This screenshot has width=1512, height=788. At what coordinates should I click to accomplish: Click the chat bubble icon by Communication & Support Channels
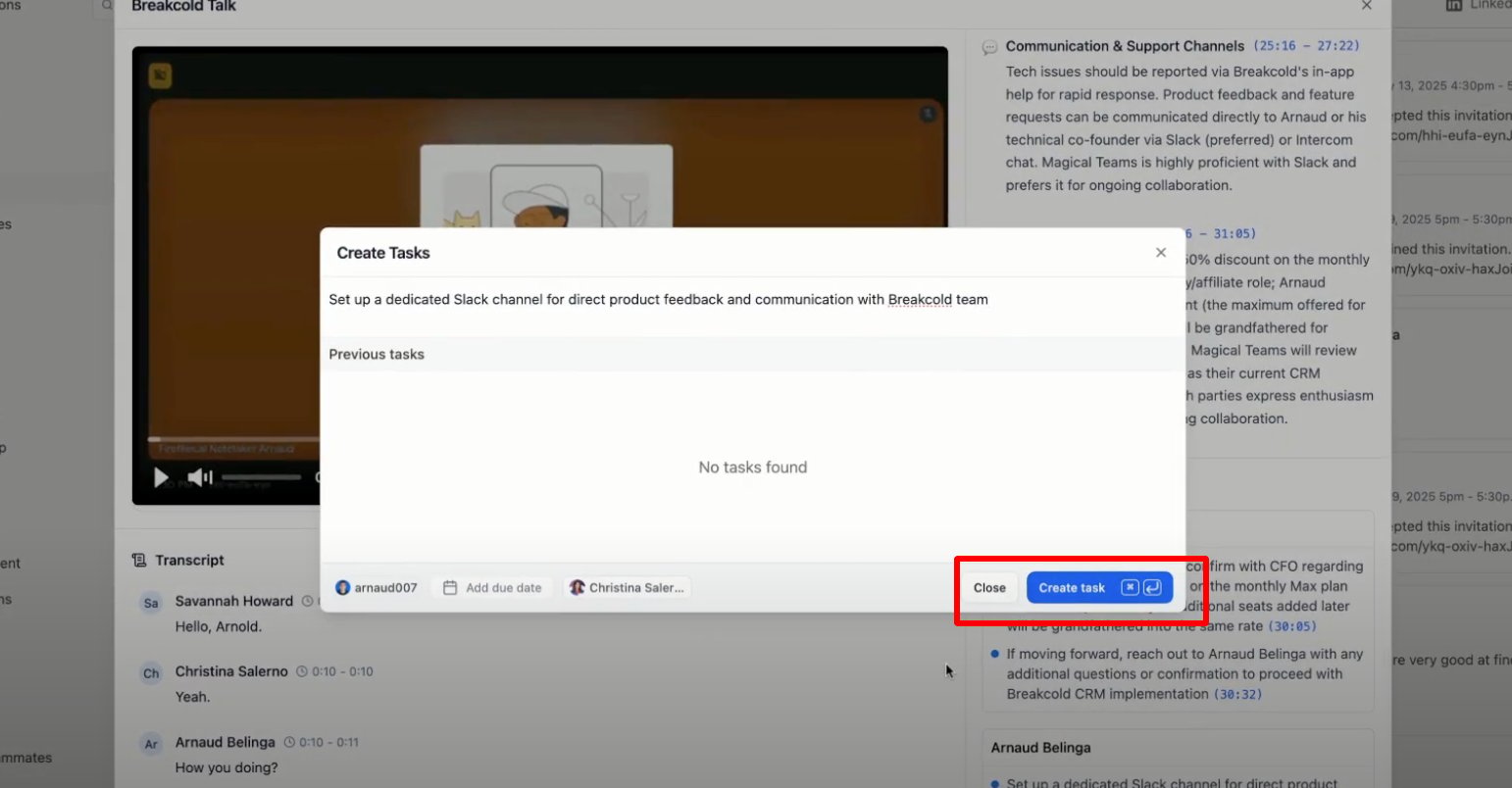[989, 47]
